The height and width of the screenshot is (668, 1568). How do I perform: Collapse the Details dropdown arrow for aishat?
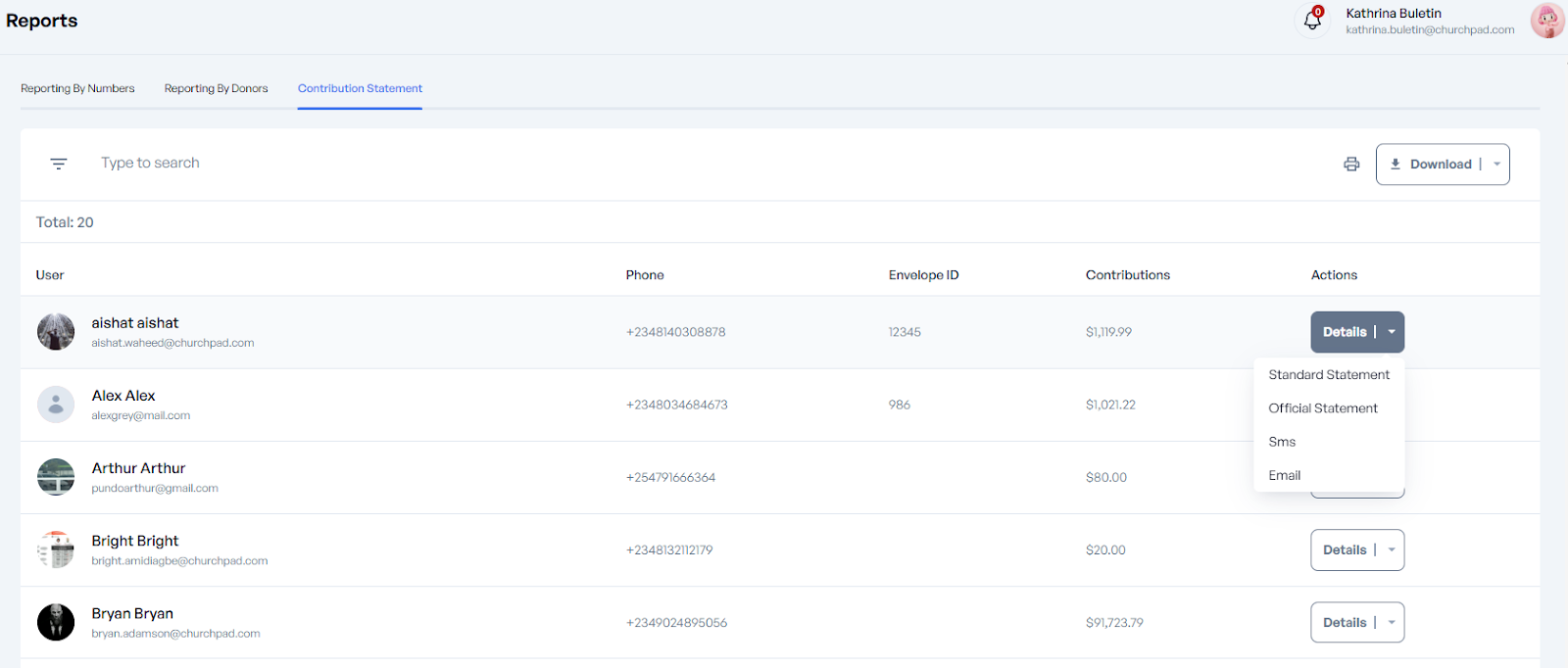1392,332
